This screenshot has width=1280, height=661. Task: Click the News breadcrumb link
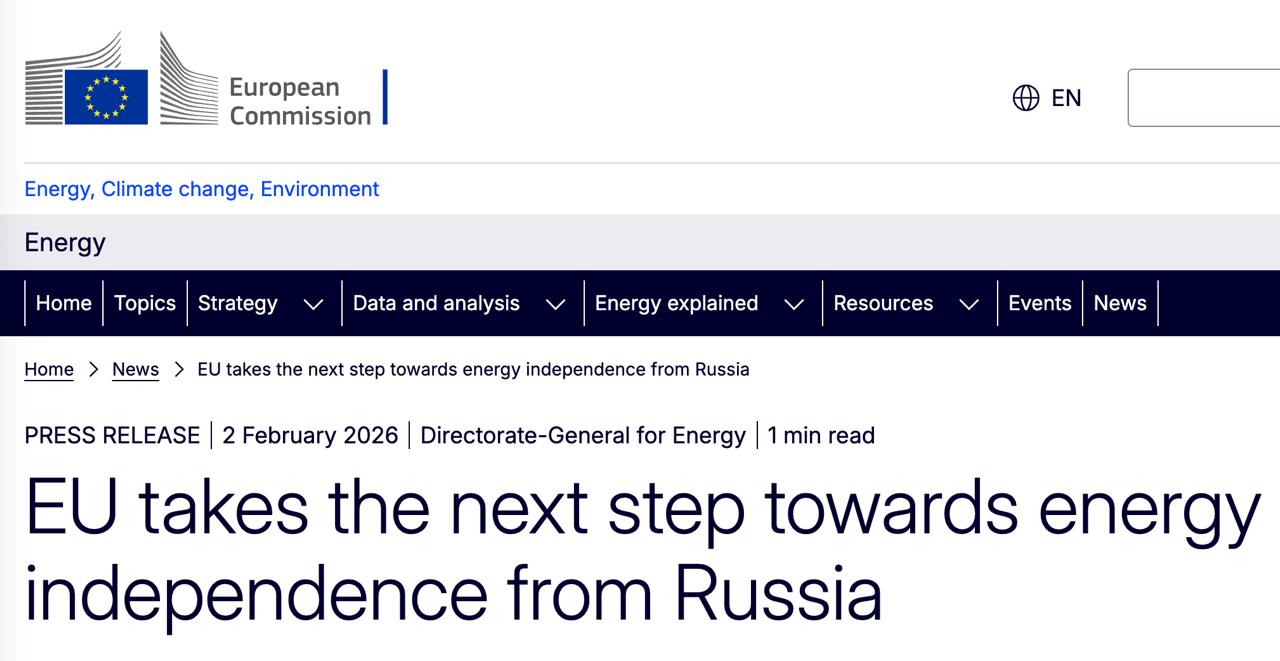tap(135, 369)
